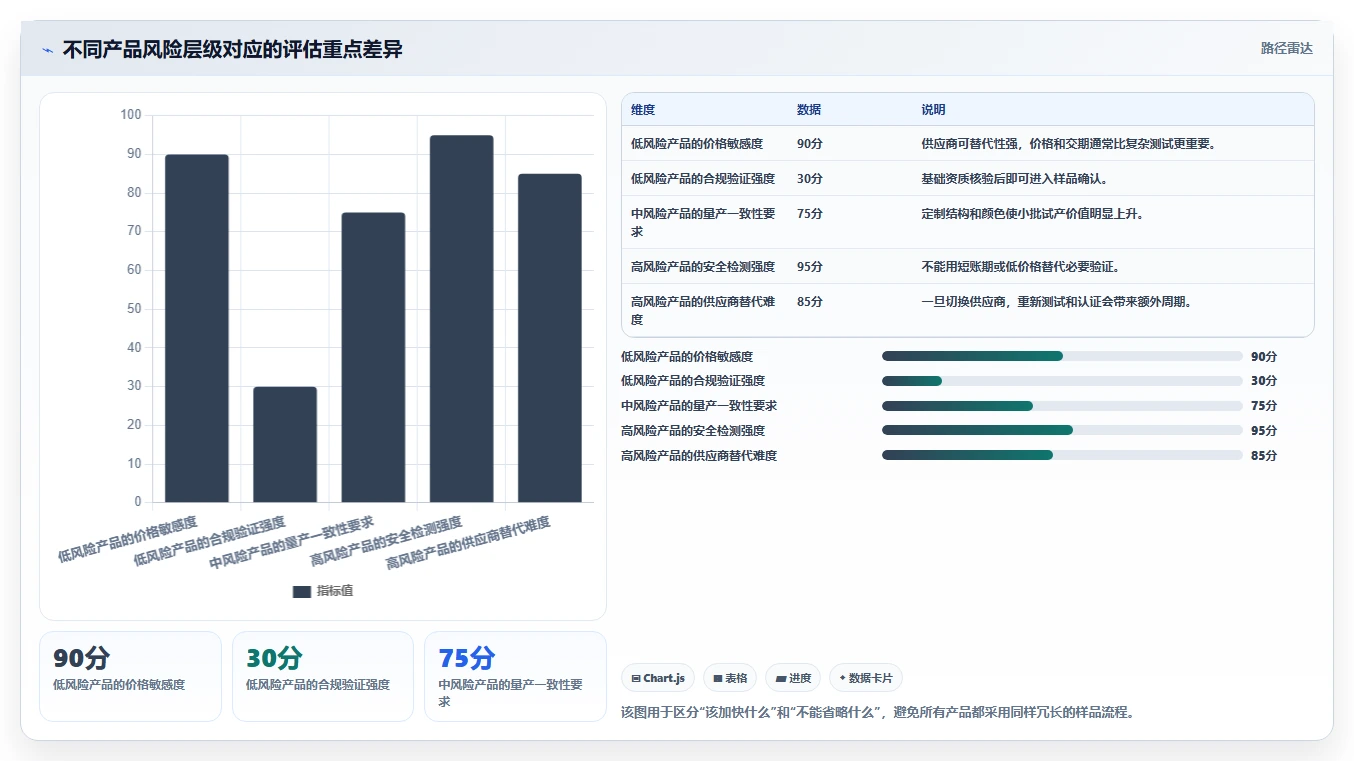The width and height of the screenshot is (1354, 761).
Task: Click the 低风险产品的合规验证强度 chart bar
Action: click(x=285, y=444)
